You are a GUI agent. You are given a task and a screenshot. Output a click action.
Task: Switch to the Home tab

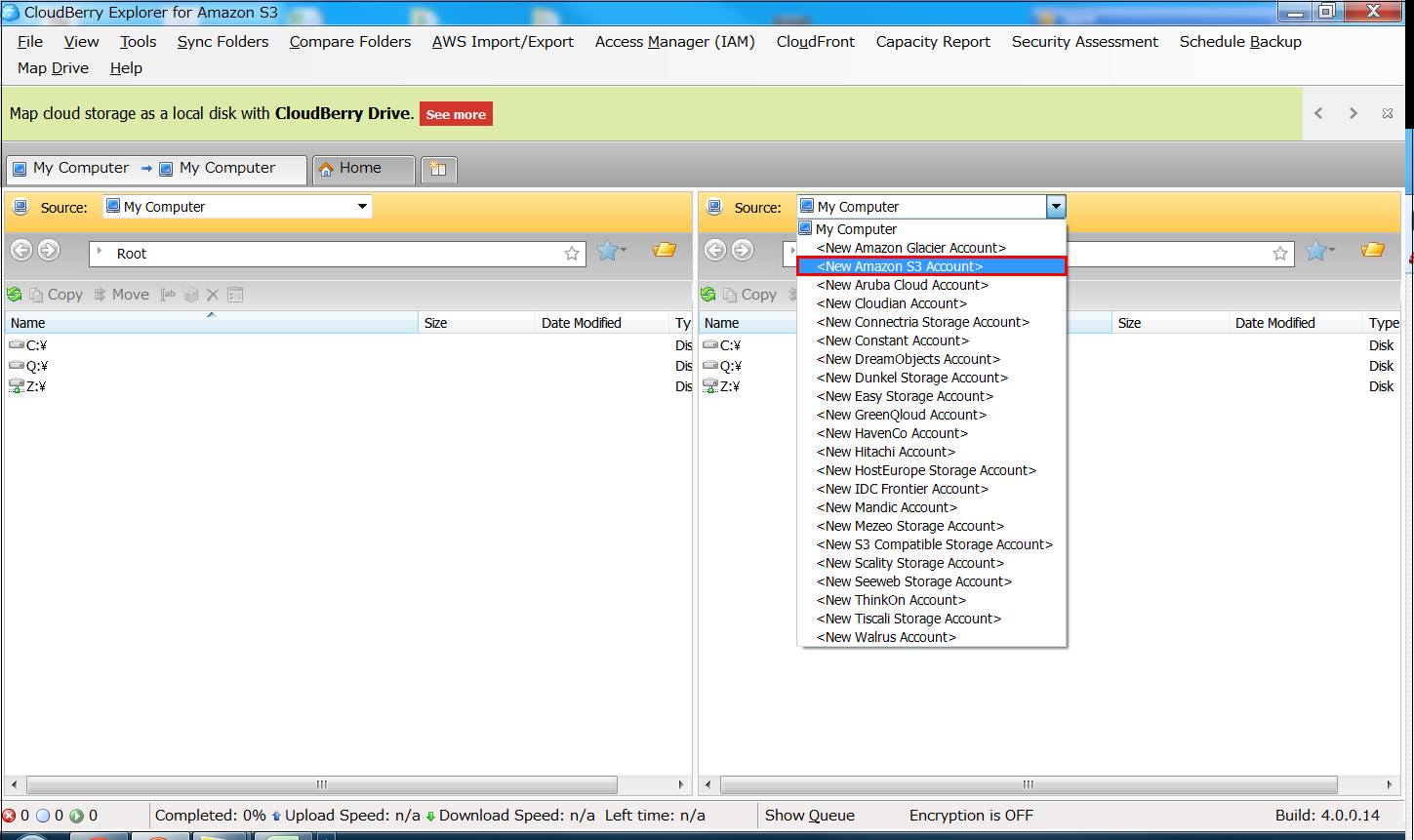[360, 169]
